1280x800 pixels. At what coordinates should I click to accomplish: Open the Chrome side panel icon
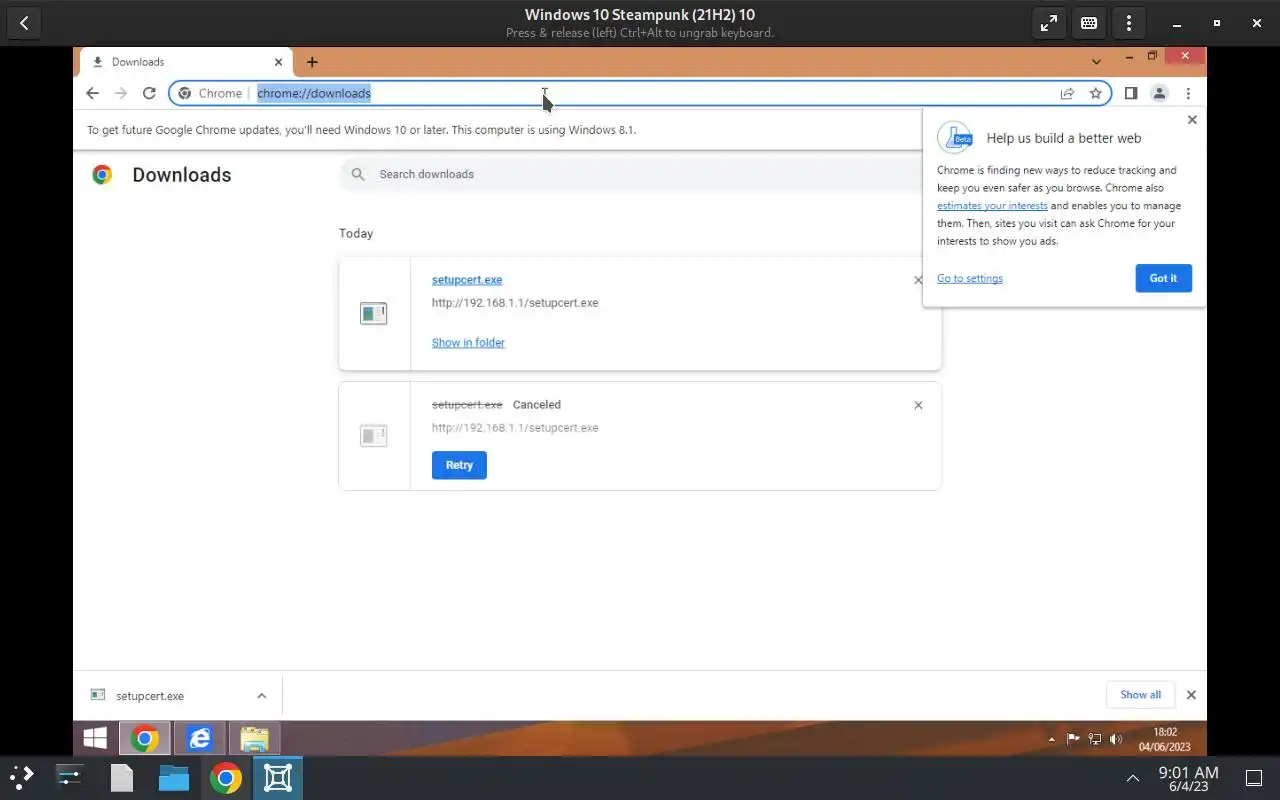click(1131, 93)
